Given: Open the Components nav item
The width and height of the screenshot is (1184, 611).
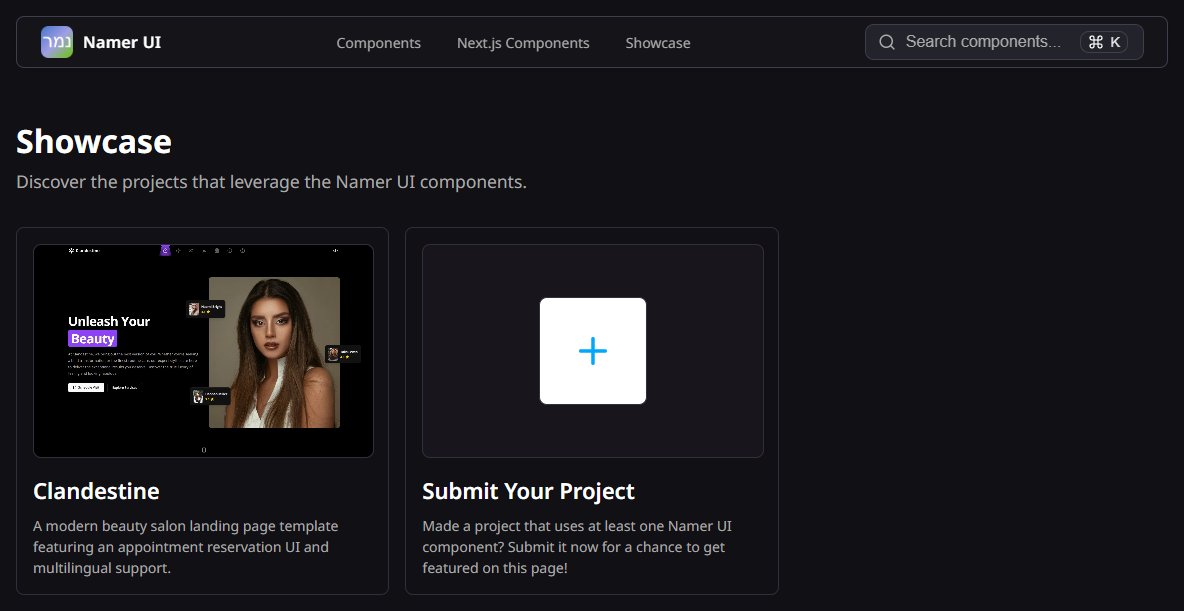Looking at the screenshot, I should tap(378, 43).
